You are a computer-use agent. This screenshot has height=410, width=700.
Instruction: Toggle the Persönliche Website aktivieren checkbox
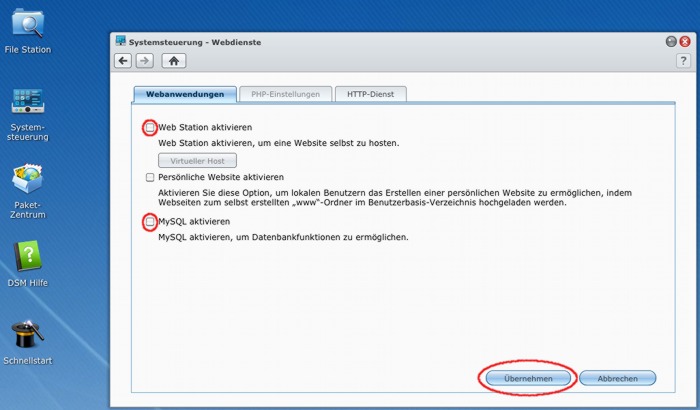click(x=150, y=177)
